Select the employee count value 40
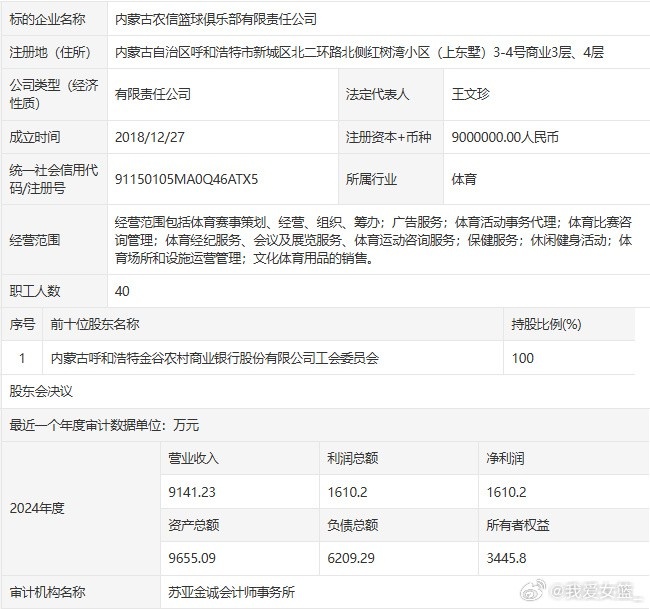 pyautogui.click(x=123, y=291)
